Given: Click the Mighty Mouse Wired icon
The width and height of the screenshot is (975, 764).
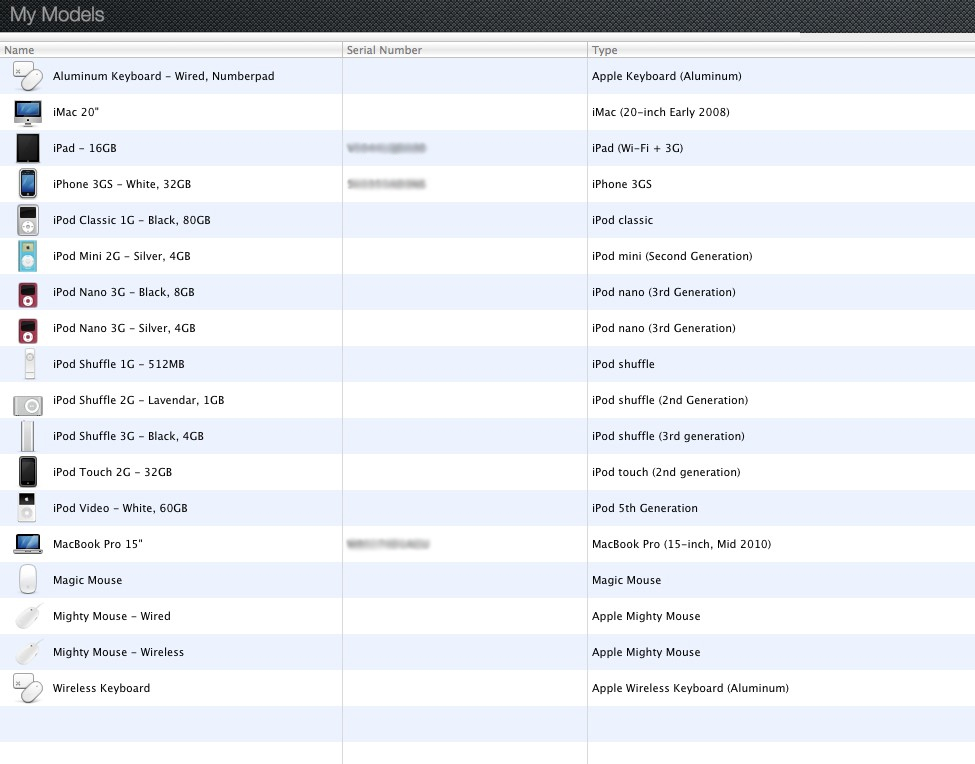Looking at the screenshot, I should pyautogui.click(x=29, y=616).
